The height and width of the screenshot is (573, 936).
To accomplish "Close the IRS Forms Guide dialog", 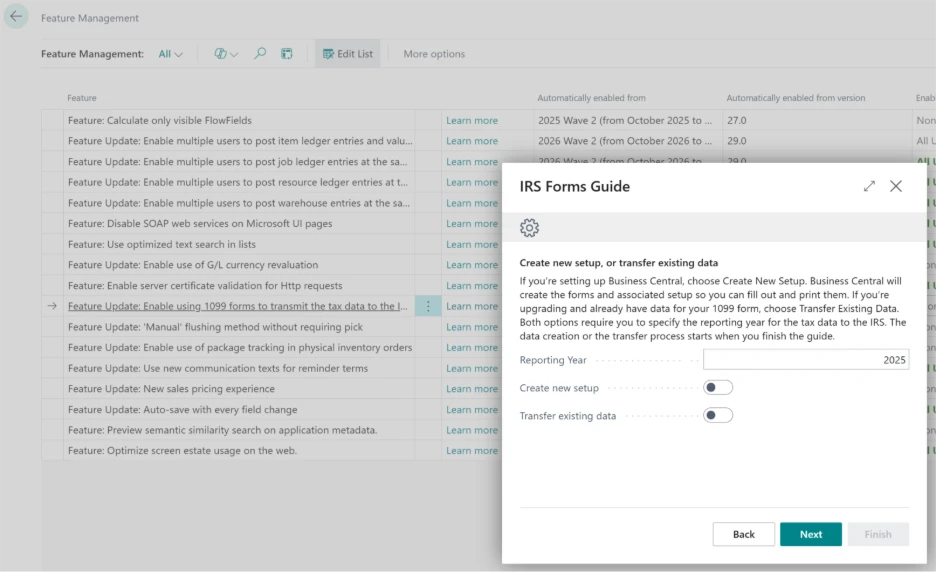I will [896, 186].
